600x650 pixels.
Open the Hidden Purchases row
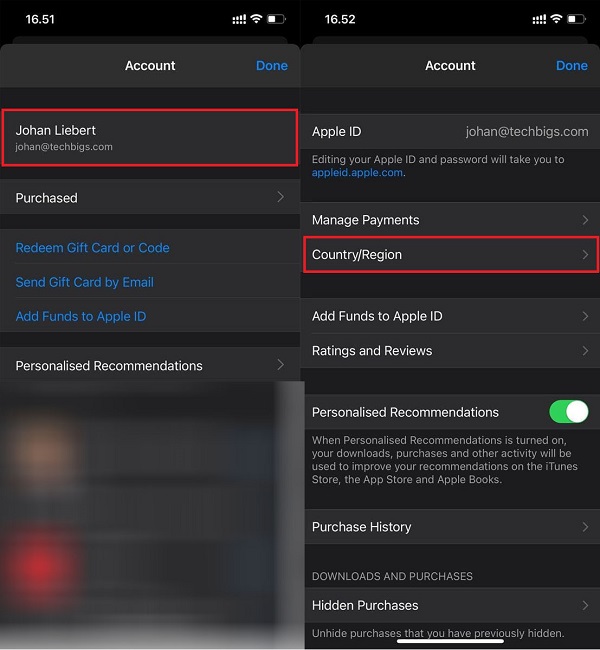click(x=450, y=605)
